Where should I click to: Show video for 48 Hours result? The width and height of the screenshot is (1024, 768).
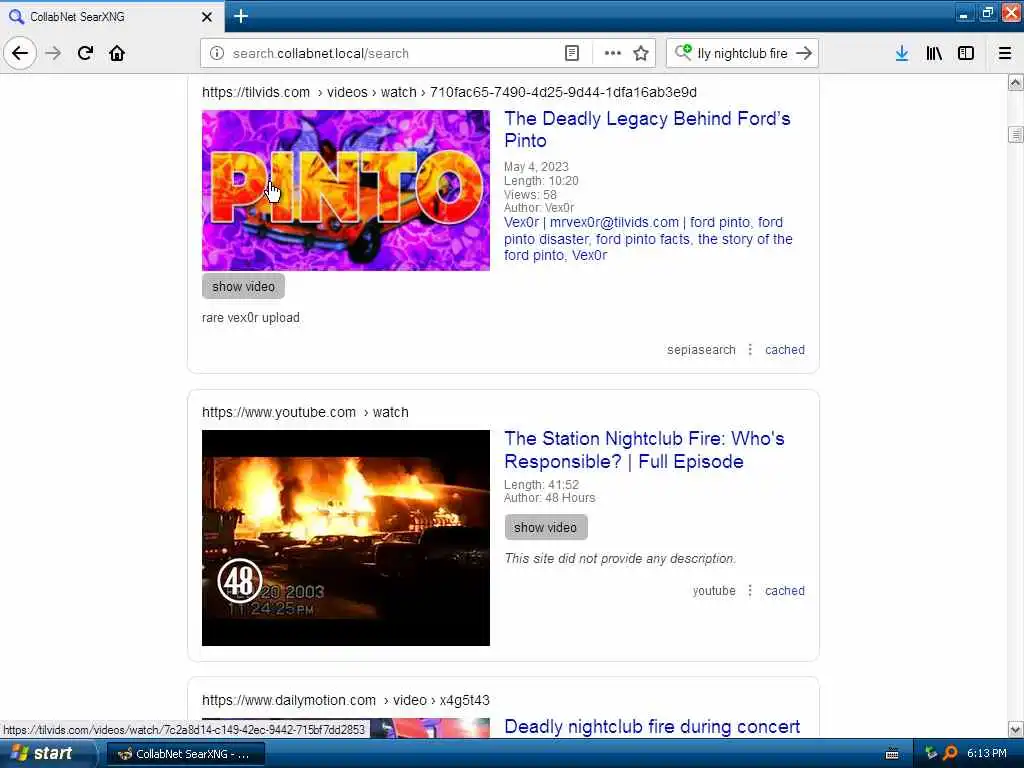pos(545,527)
